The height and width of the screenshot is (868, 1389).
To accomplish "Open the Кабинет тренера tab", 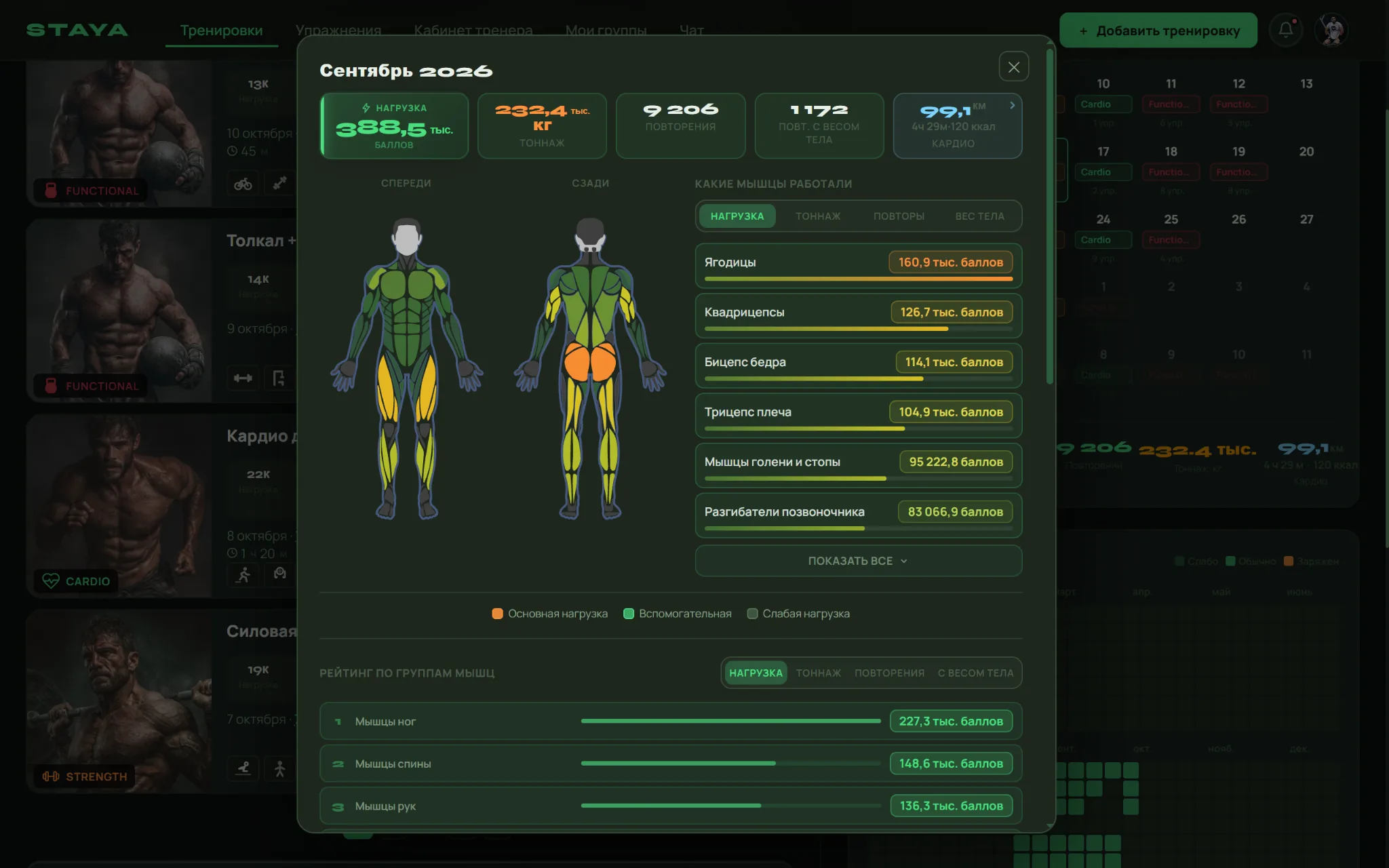I will 473,30.
